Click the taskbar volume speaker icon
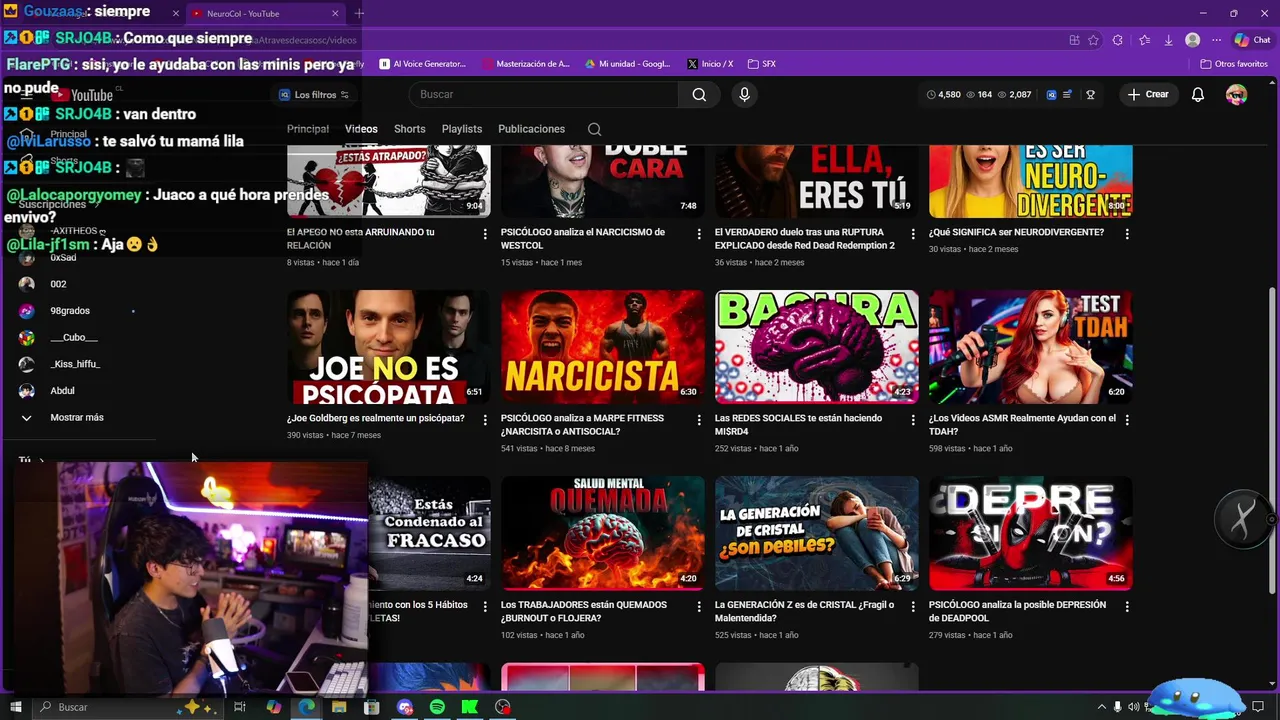Image resolution: width=1280 pixels, height=720 pixels. (x=1135, y=707)
